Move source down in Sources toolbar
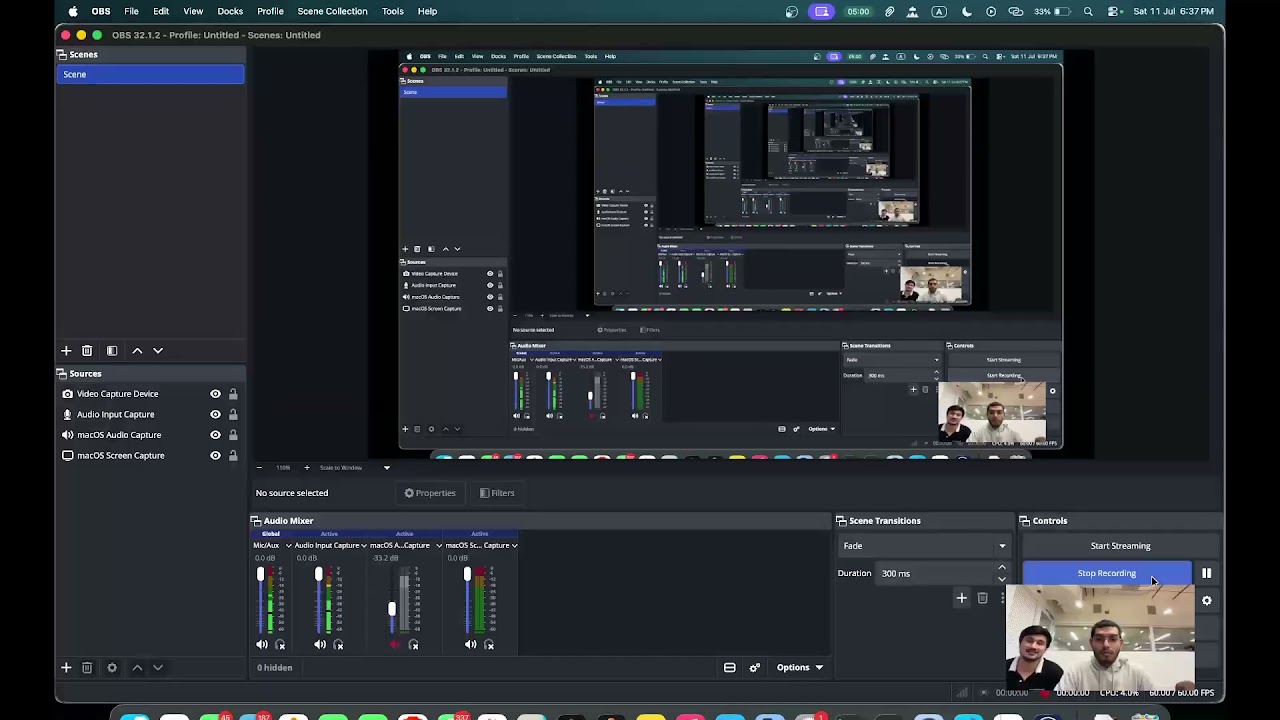 coord(158,667)
